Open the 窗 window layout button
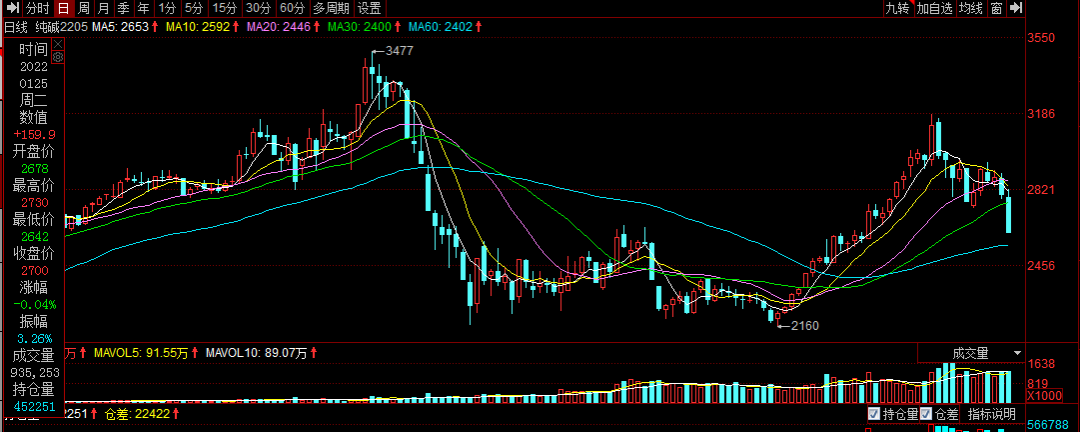The image size is (1080, 432). click(x=997, y=8)
